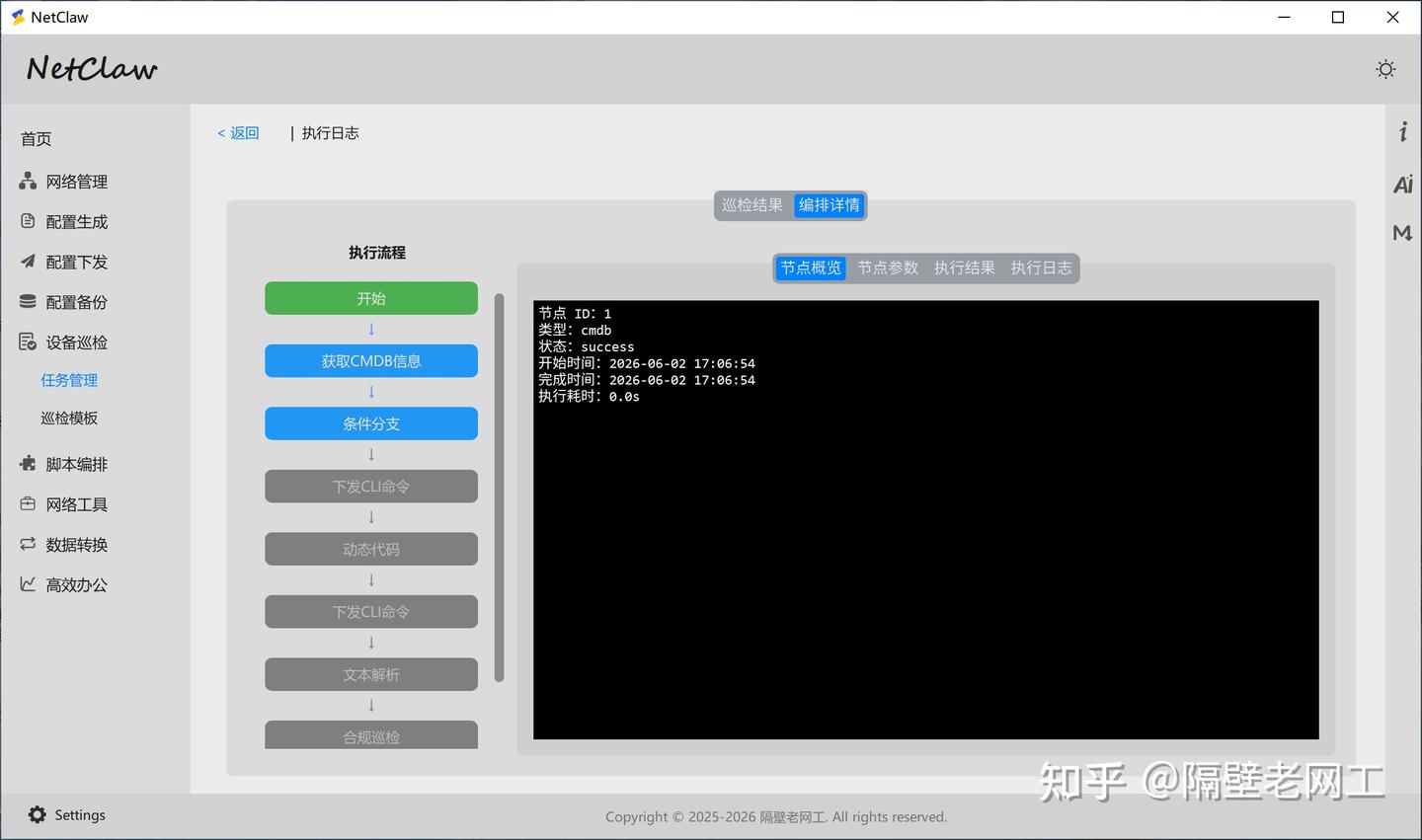Click the 节点 ID: 1 output line
Screen dimensions: 1422x840
[x=575, y=314]
